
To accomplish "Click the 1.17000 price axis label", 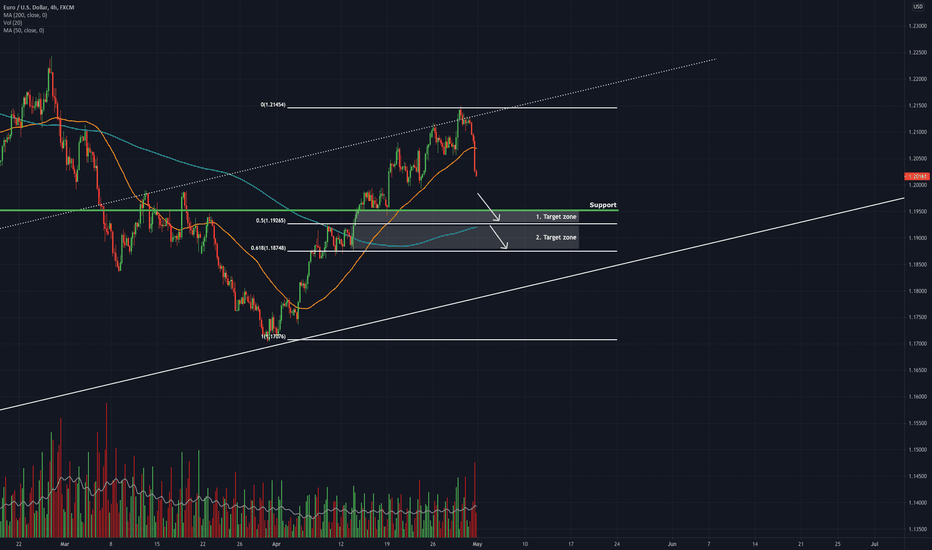I will (x=917, y=344).
